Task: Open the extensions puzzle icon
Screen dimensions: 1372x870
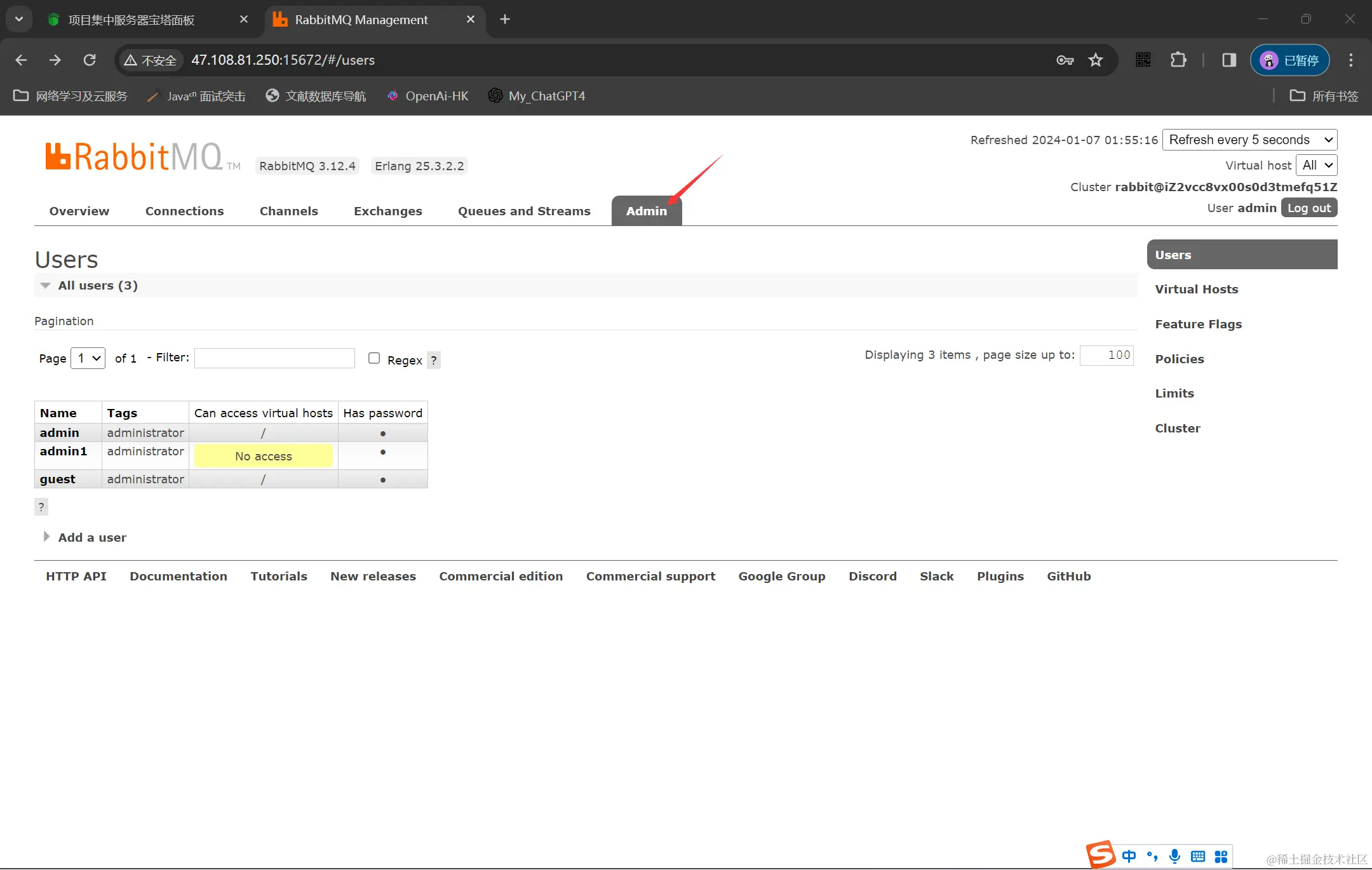Action: click(x=1178, y=60)
